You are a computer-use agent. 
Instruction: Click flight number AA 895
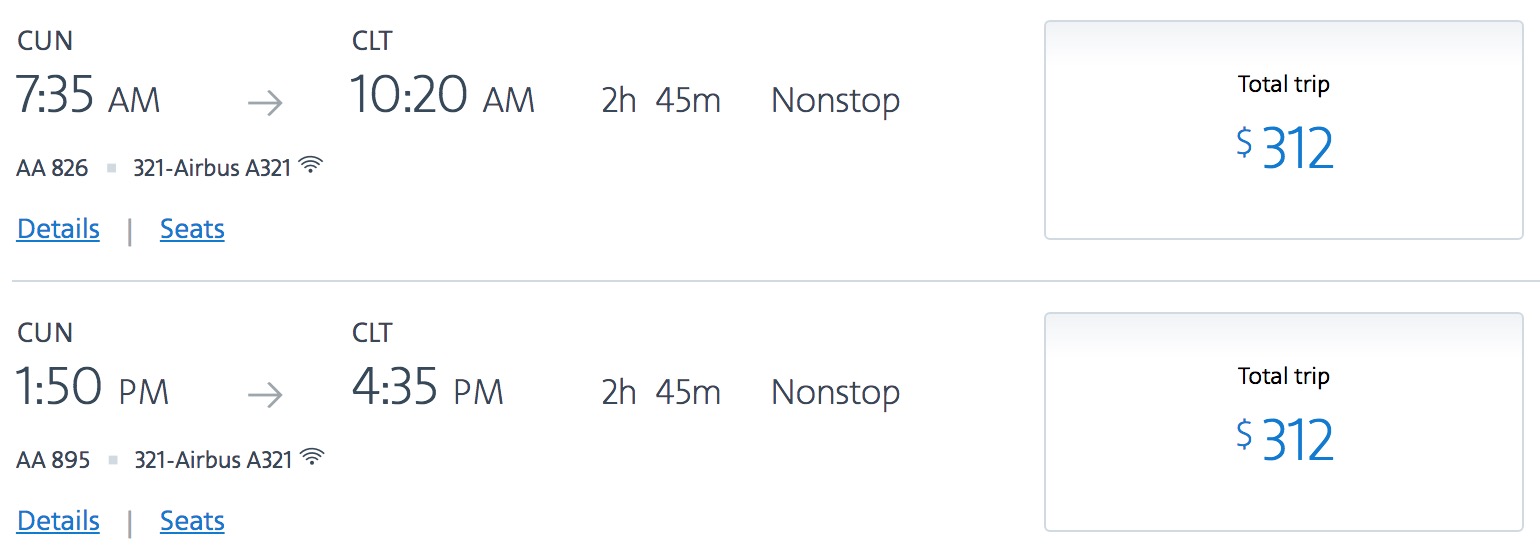[53, 460]
